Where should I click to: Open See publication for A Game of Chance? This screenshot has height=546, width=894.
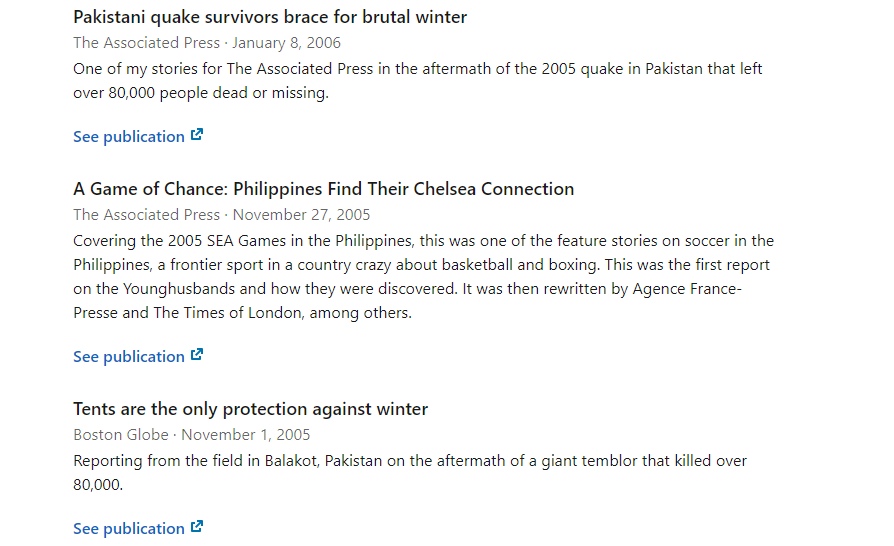coord(138,356)
